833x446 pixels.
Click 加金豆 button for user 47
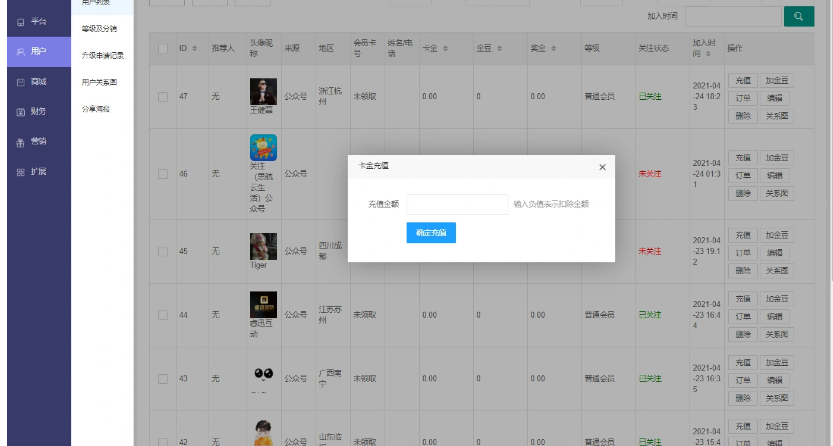[x=775, y=80]
